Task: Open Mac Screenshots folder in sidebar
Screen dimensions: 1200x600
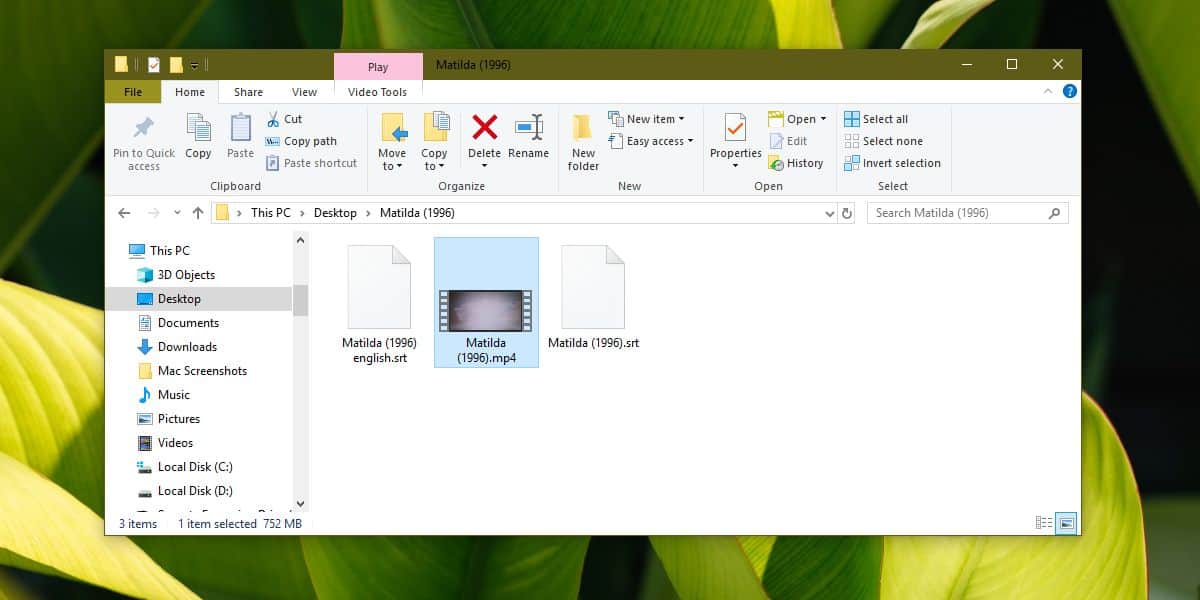Action: point(191,371)
